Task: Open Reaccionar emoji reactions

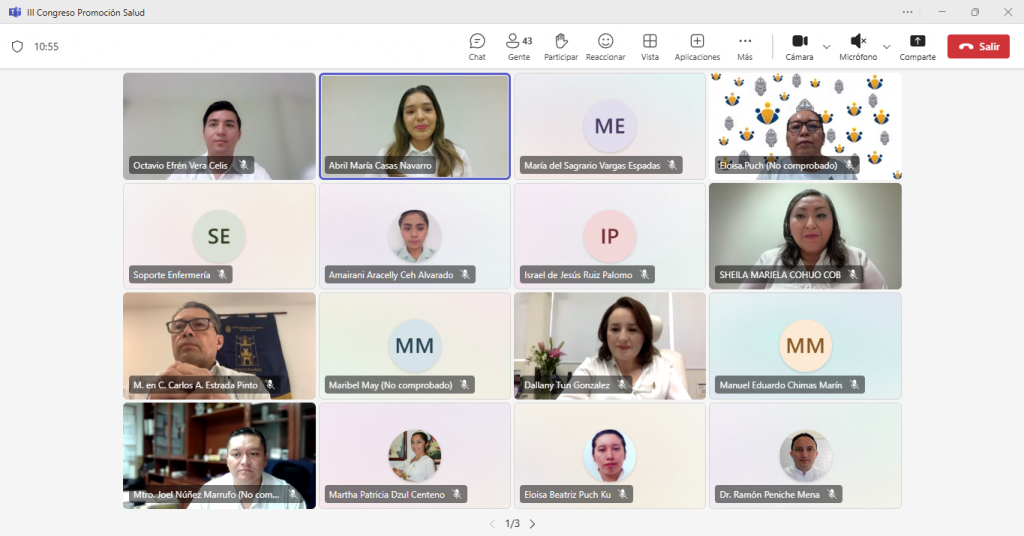Action: pos(605,46)
